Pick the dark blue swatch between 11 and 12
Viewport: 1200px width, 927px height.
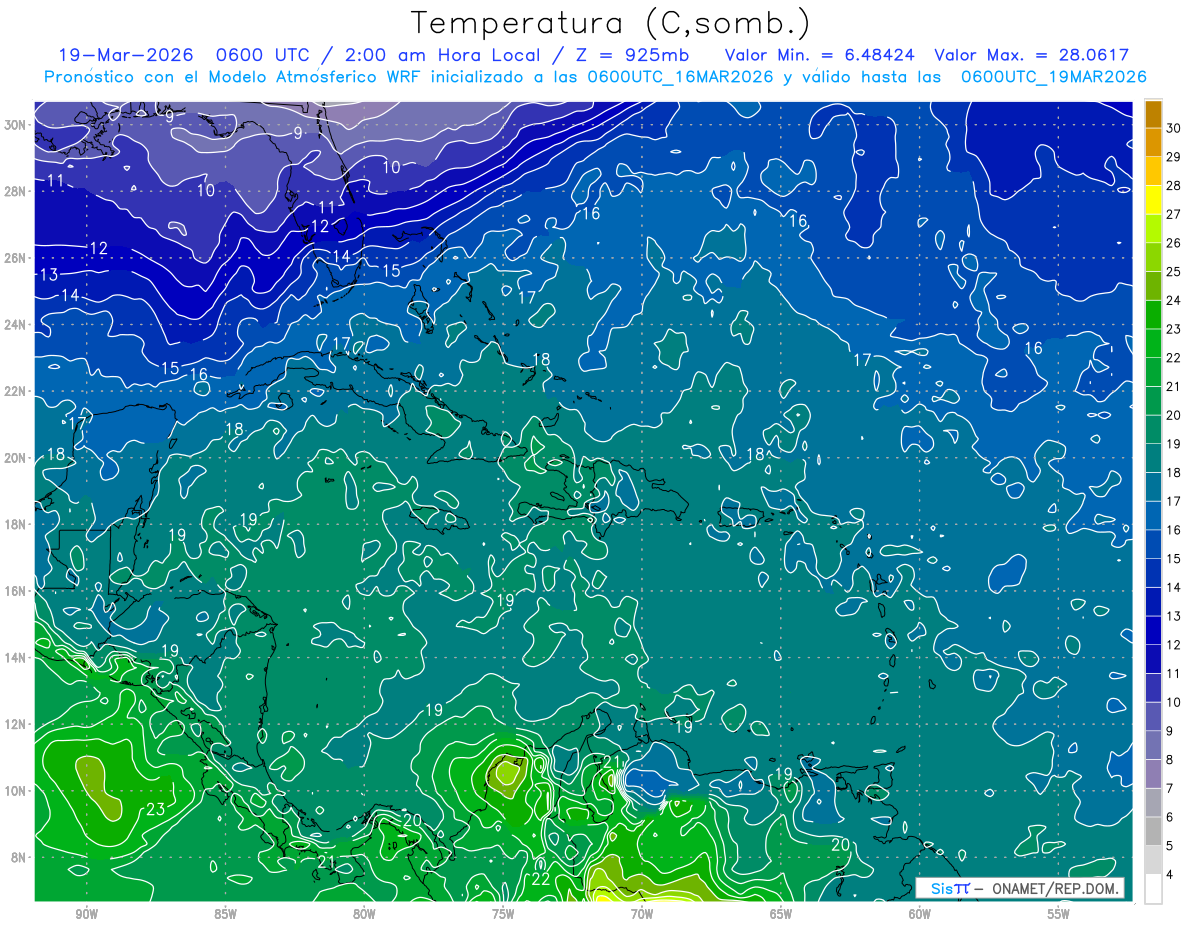1153,659
